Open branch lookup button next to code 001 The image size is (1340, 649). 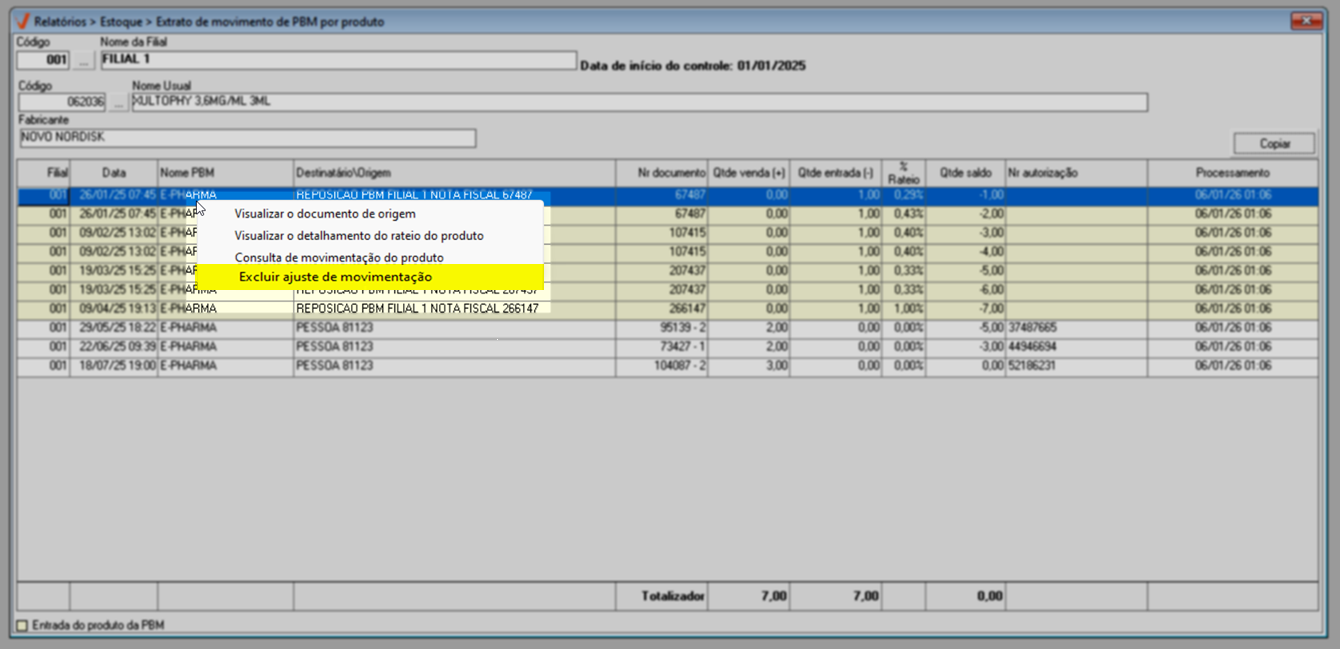tap(84, 61)
